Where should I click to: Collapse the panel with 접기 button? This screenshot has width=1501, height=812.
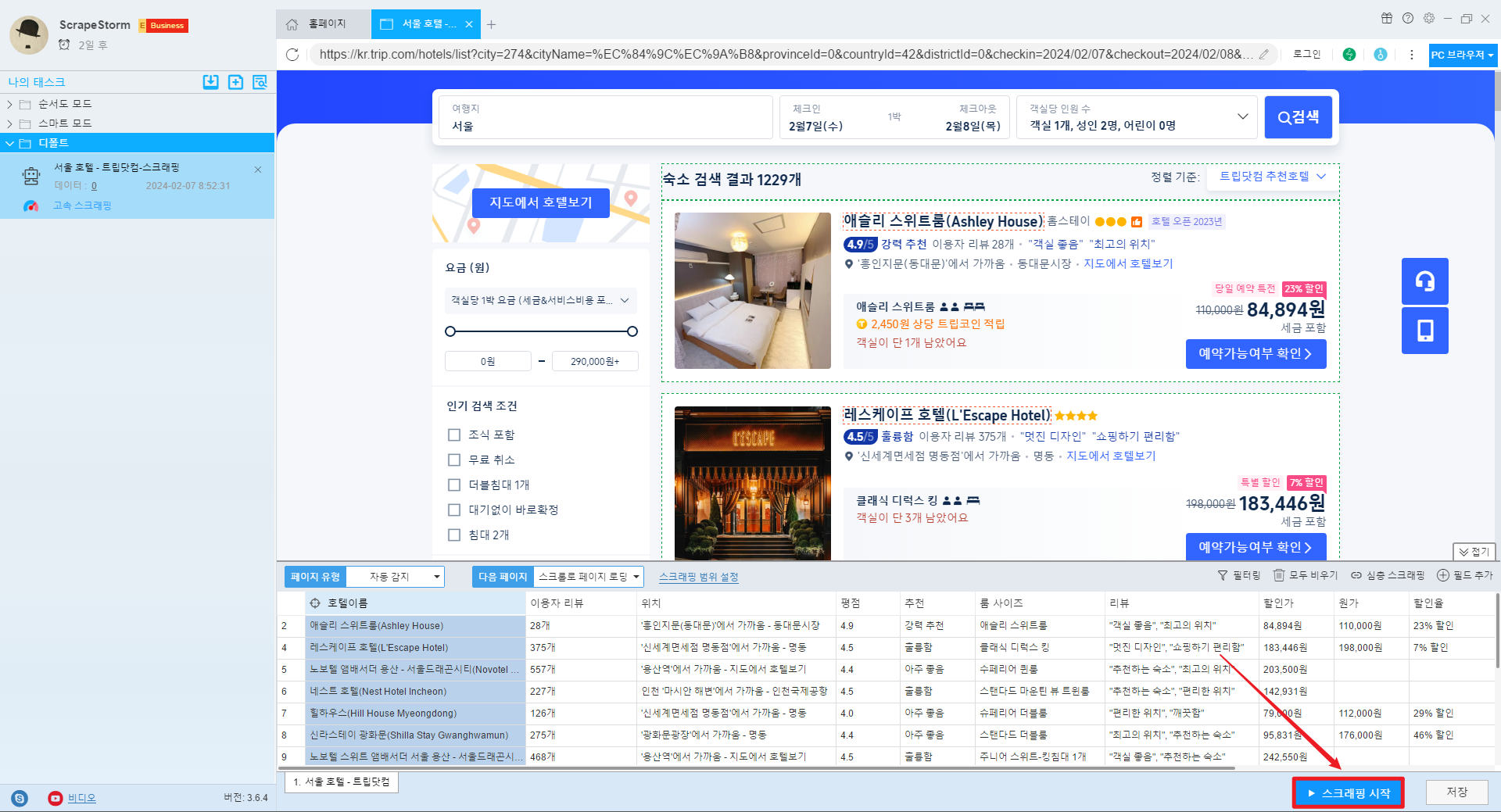[x=1474, y=552]
